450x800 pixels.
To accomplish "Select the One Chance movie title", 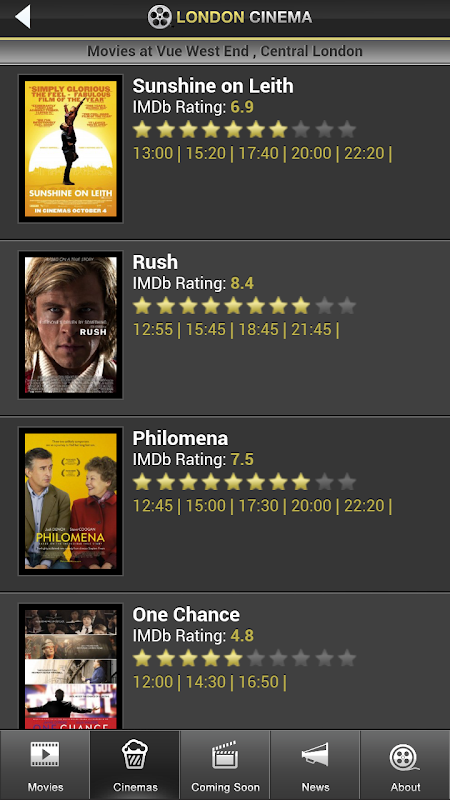I will point(186,614).
